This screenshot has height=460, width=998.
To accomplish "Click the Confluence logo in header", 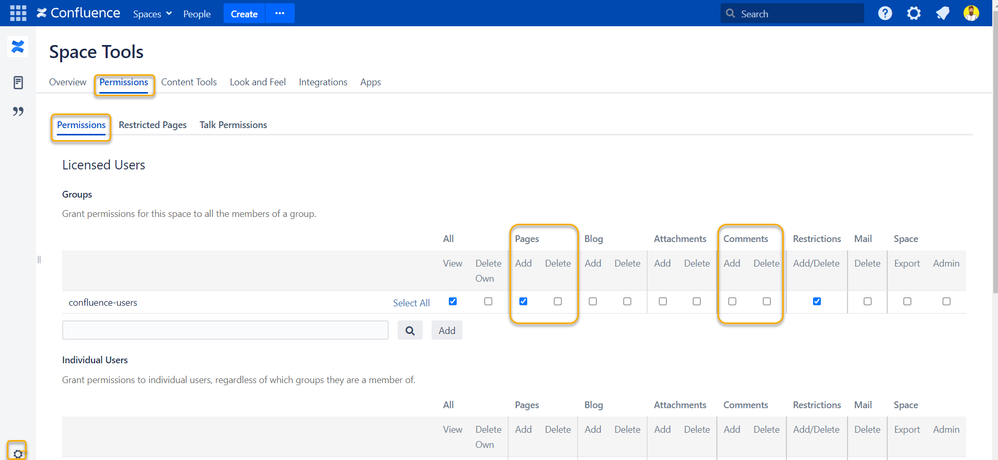I will click(x=78, y=13).
